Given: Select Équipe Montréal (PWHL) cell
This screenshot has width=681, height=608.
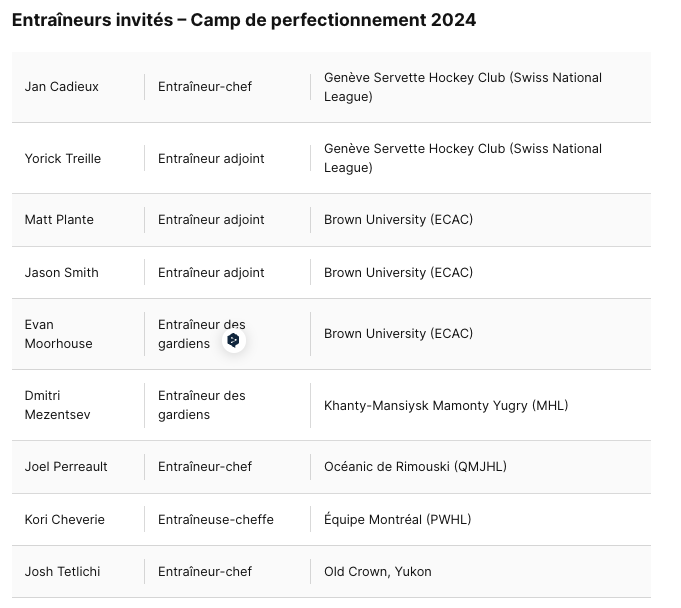Looking at the screenshot, I should [398, 519].
